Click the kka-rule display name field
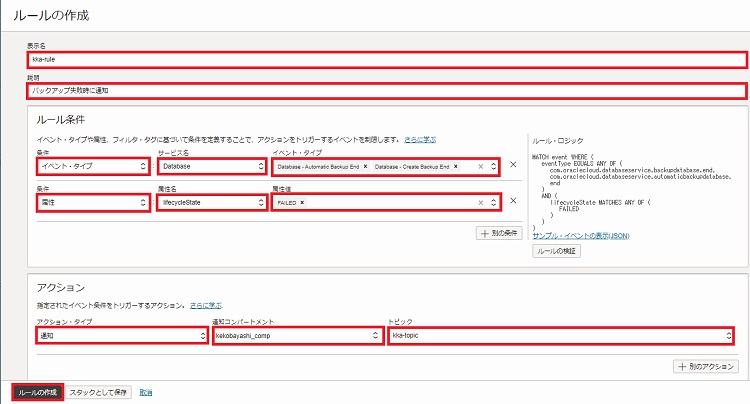The width and height of the screenshot is (750, 404). coord(388,60)
